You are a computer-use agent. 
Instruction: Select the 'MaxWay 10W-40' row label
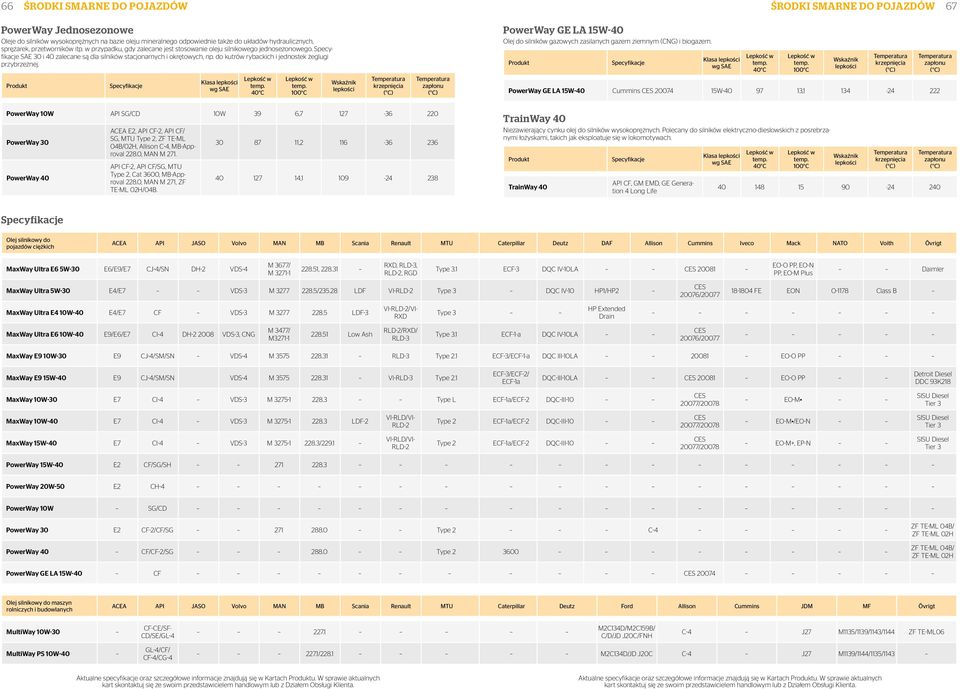point(32,421)
